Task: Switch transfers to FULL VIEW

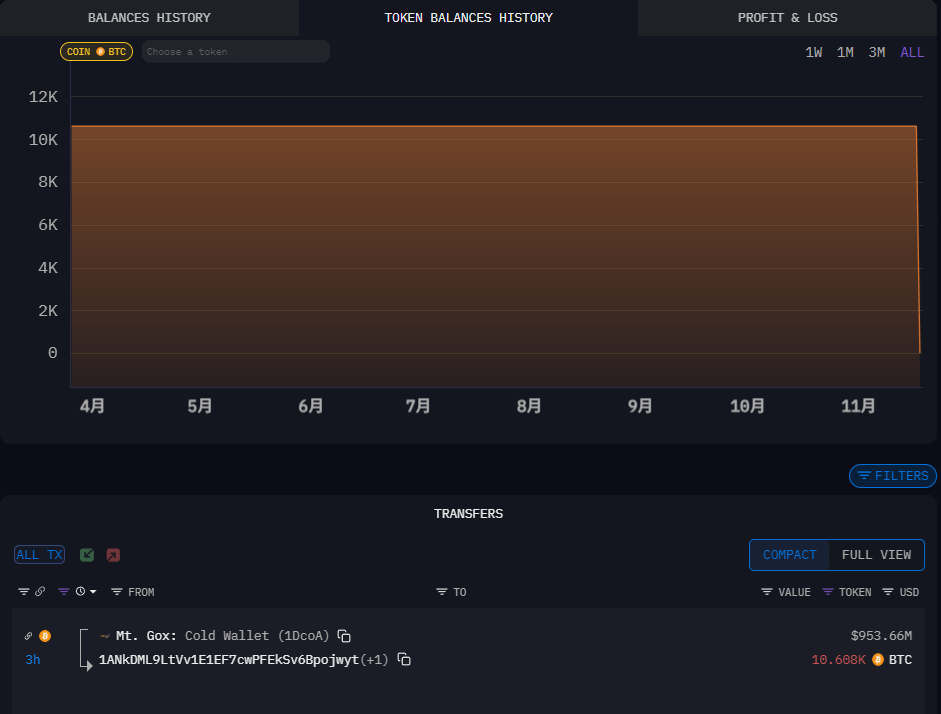Action: pos(876,555)
